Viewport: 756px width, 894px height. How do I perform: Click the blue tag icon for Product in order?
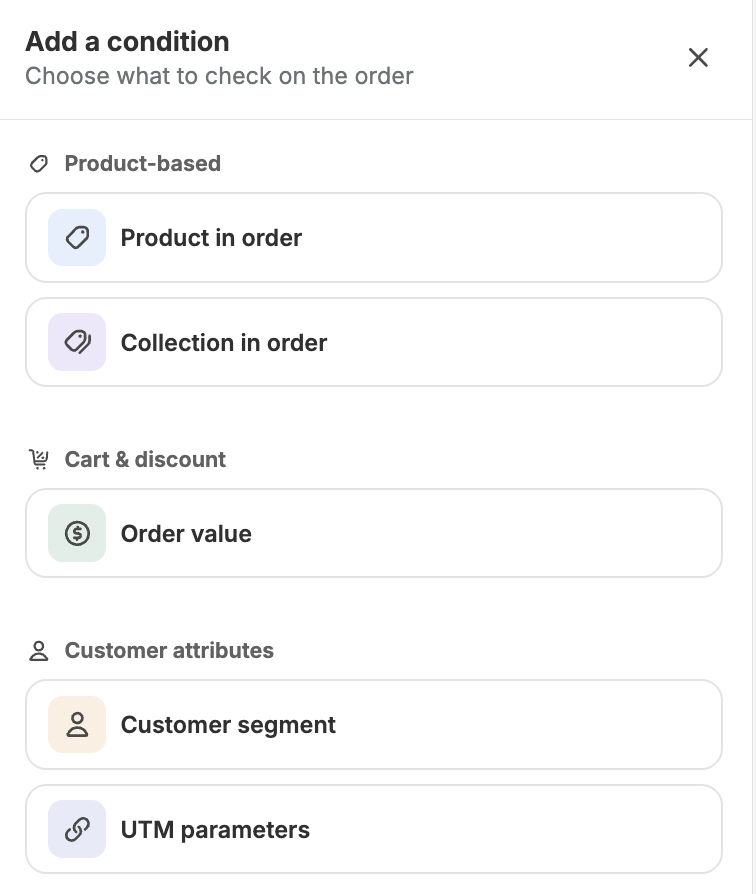[x=77, y=237]
